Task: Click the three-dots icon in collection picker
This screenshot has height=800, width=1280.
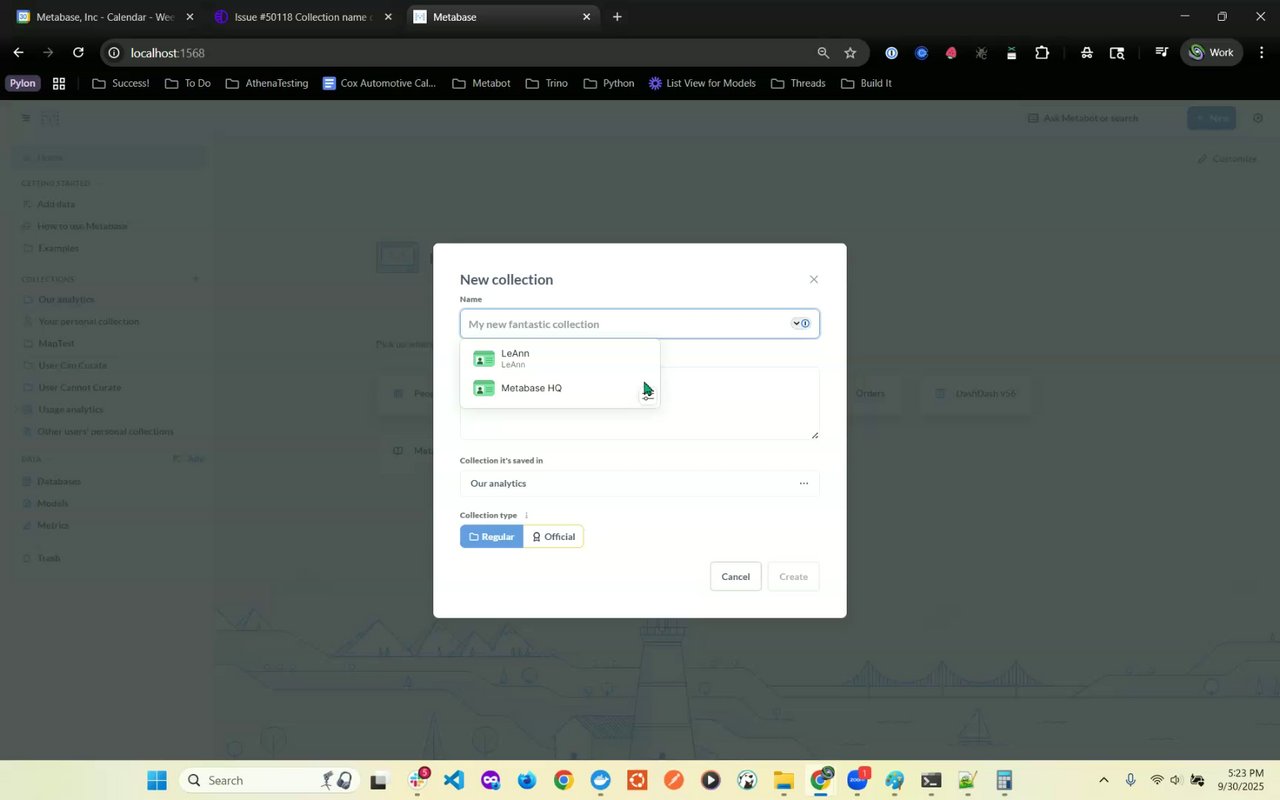Action: [803, 483]
